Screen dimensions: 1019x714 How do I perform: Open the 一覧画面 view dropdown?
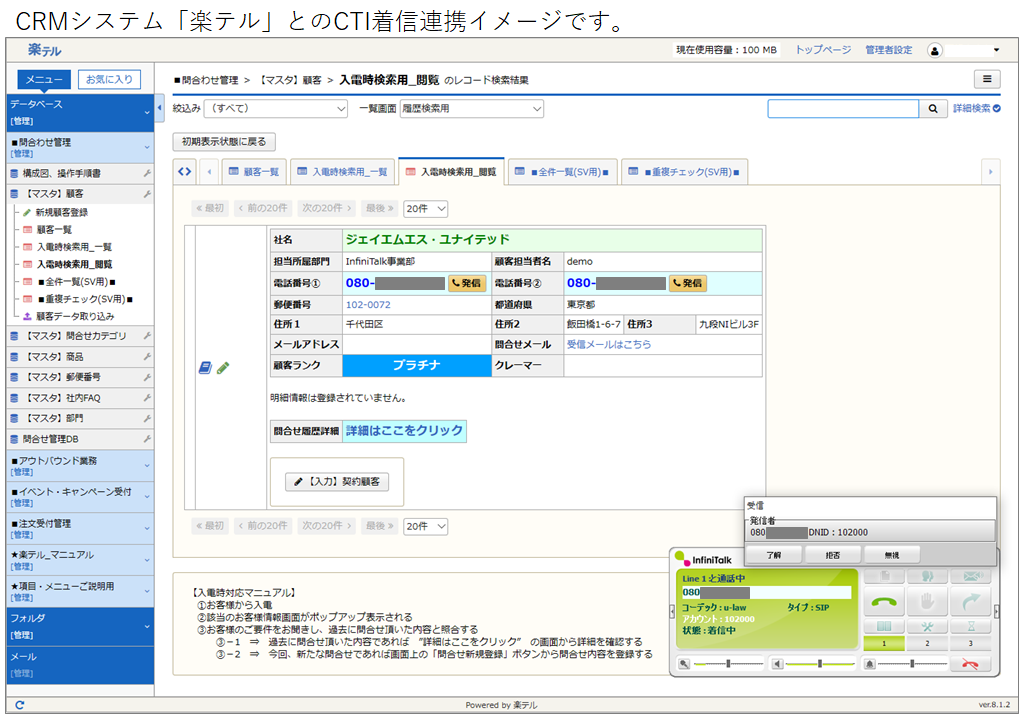(471, 109)
